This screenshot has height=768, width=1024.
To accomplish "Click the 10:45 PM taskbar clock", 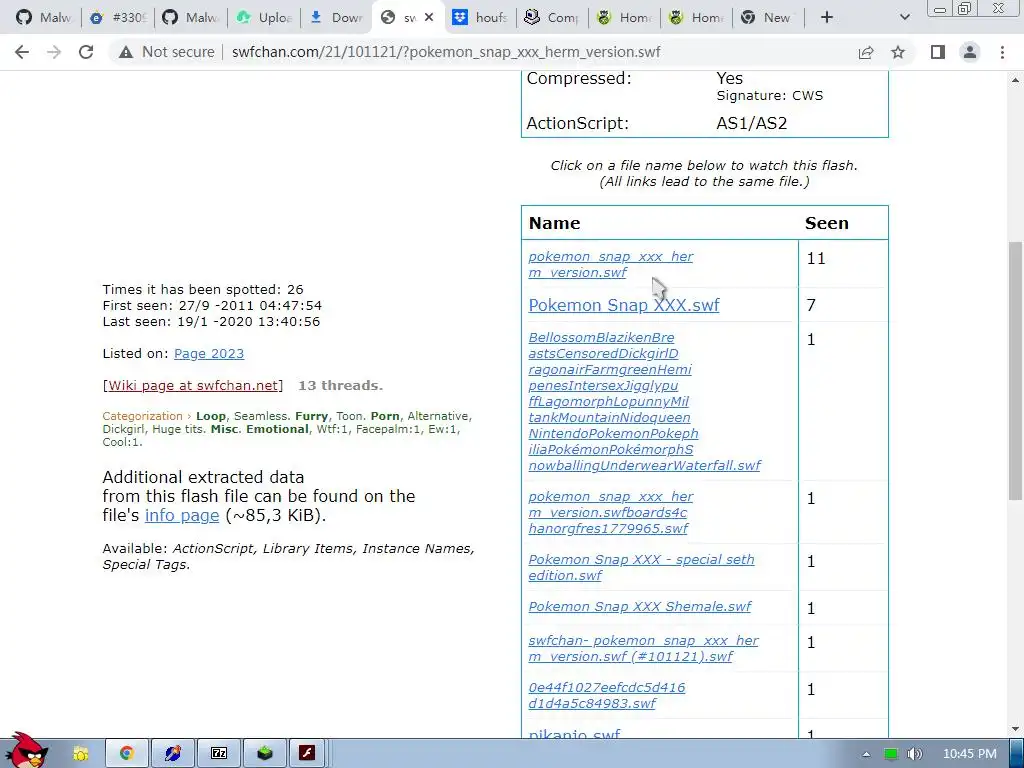I will point(970,754).
